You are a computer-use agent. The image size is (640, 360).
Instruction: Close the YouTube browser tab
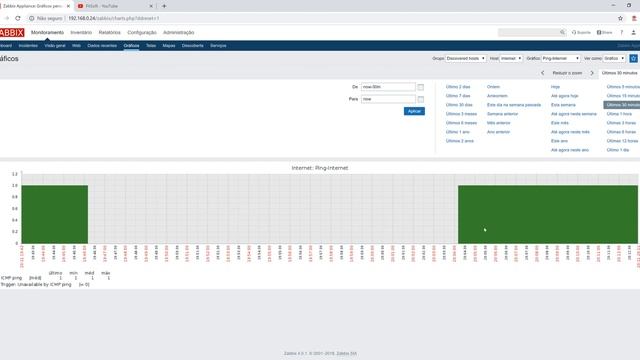tap(151, 6)
